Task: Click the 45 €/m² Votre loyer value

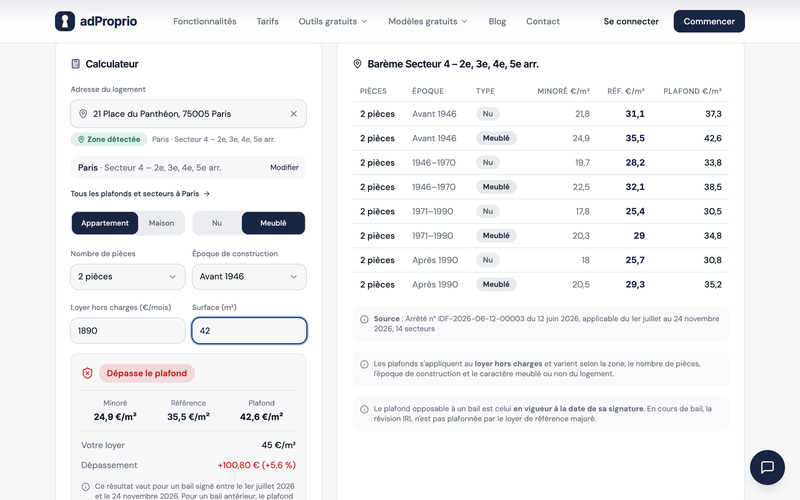Action: click(279, 445)
